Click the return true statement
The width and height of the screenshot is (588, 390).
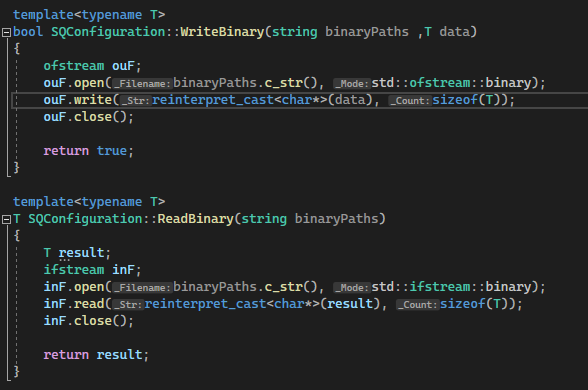coord(88,151)
